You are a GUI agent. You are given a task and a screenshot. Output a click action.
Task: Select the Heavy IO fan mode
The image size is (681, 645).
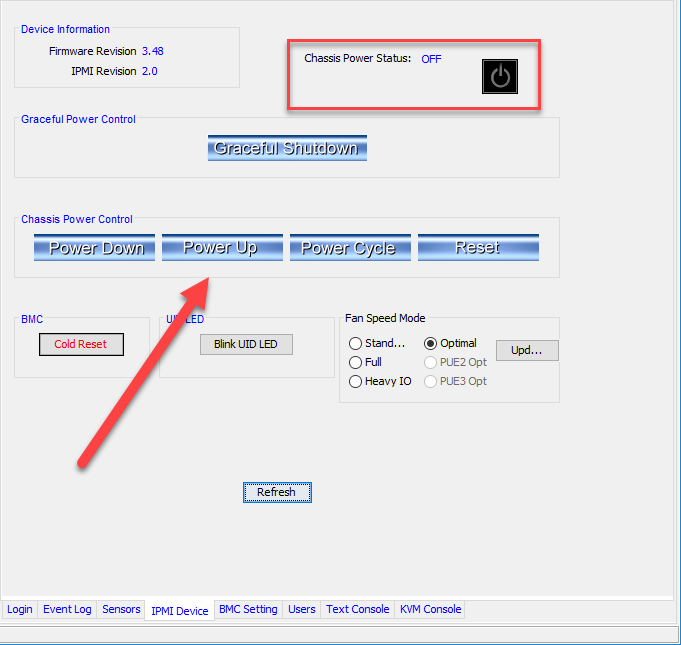380,381
